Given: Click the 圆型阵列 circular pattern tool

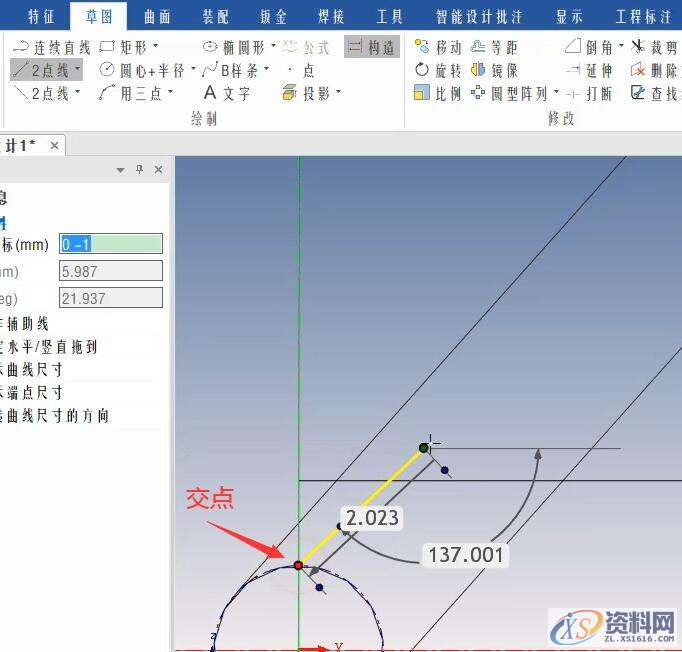Looking at the screenshot, I should [510, 93].
